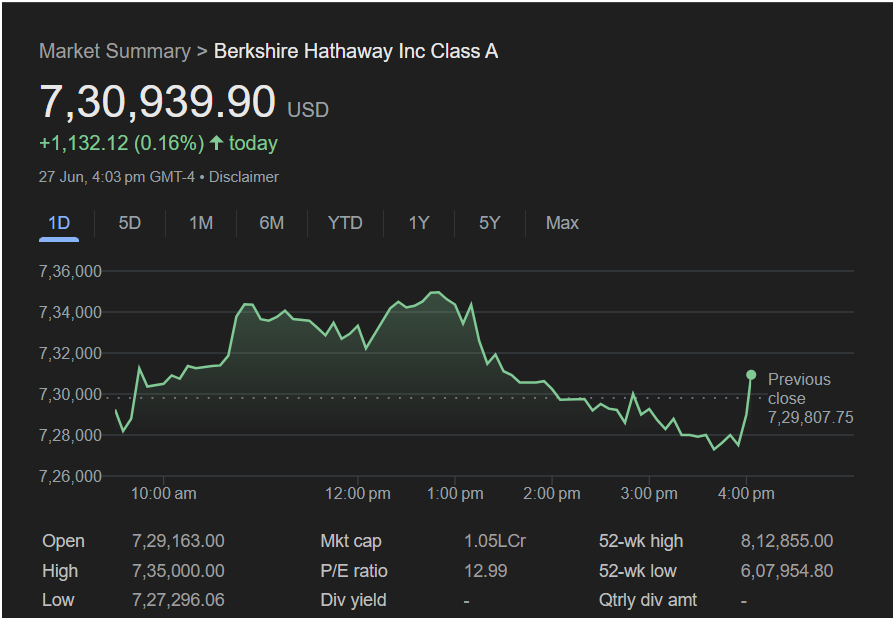Click the 2:00 pm x-axis label
Image resolution: width=895 pixels, height=620 pixels.
552,494
